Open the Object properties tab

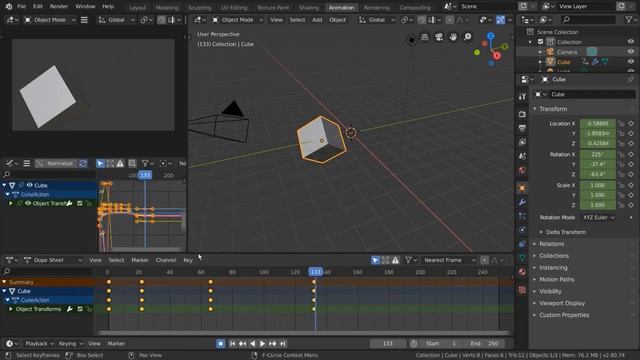click(x=522, y=188)
